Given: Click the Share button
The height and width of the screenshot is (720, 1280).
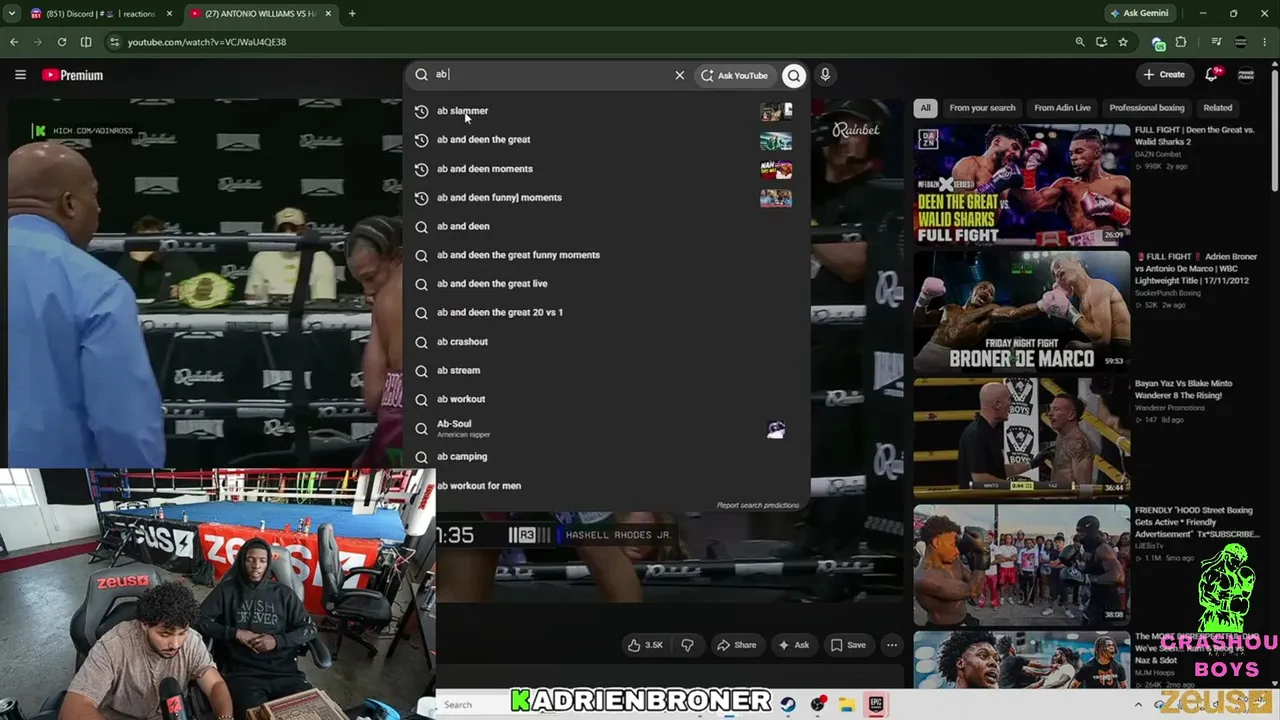Looking at the screenshot, I should [736, 645].
